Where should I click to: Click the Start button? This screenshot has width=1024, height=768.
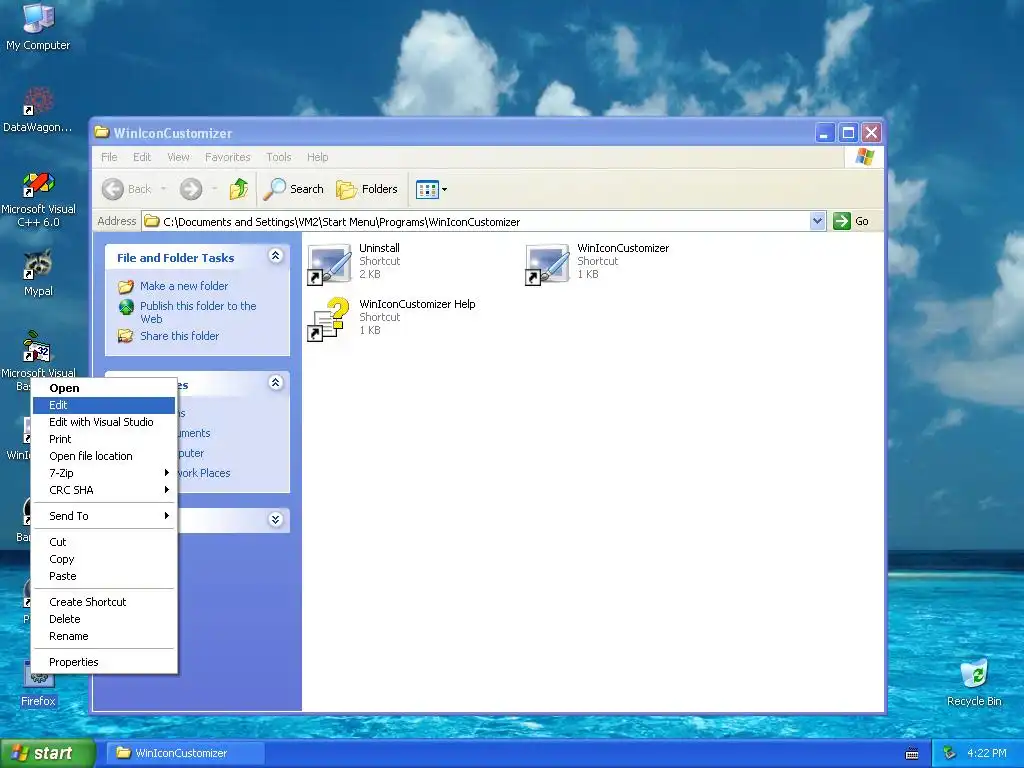pyautogui.click(x=48, y=753)
